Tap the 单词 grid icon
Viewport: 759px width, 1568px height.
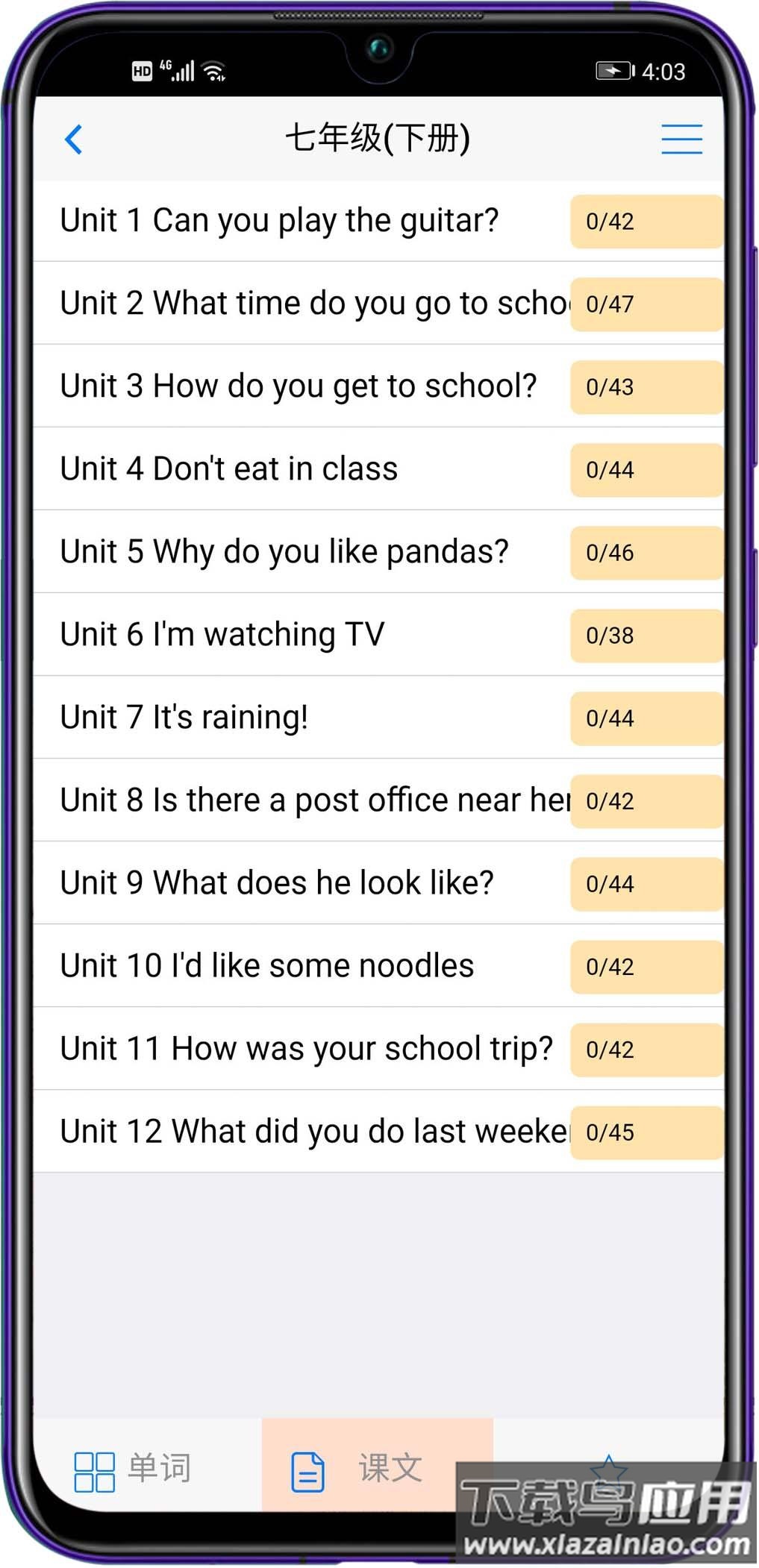94,1471
